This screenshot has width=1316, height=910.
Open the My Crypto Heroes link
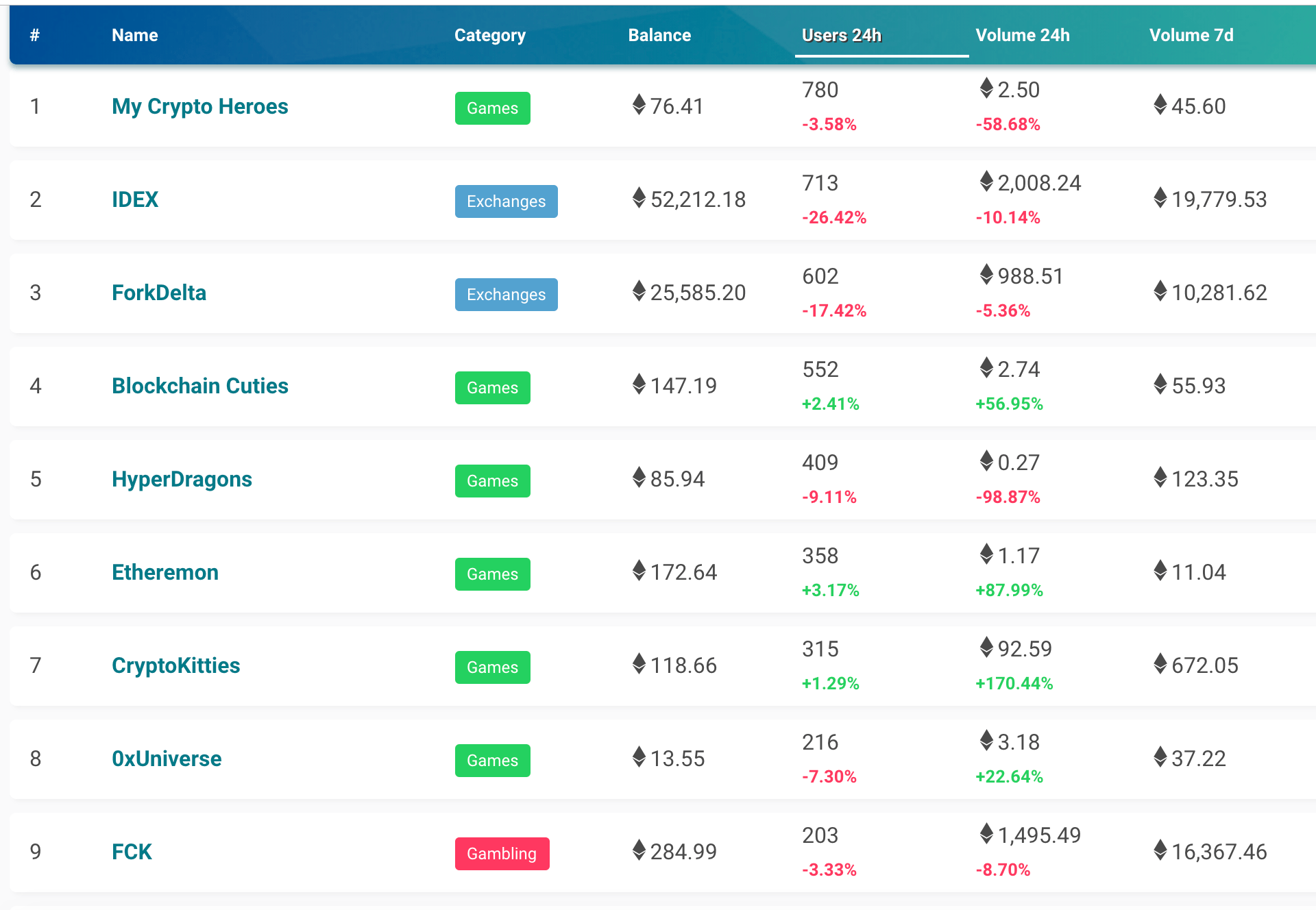(199, 106)
